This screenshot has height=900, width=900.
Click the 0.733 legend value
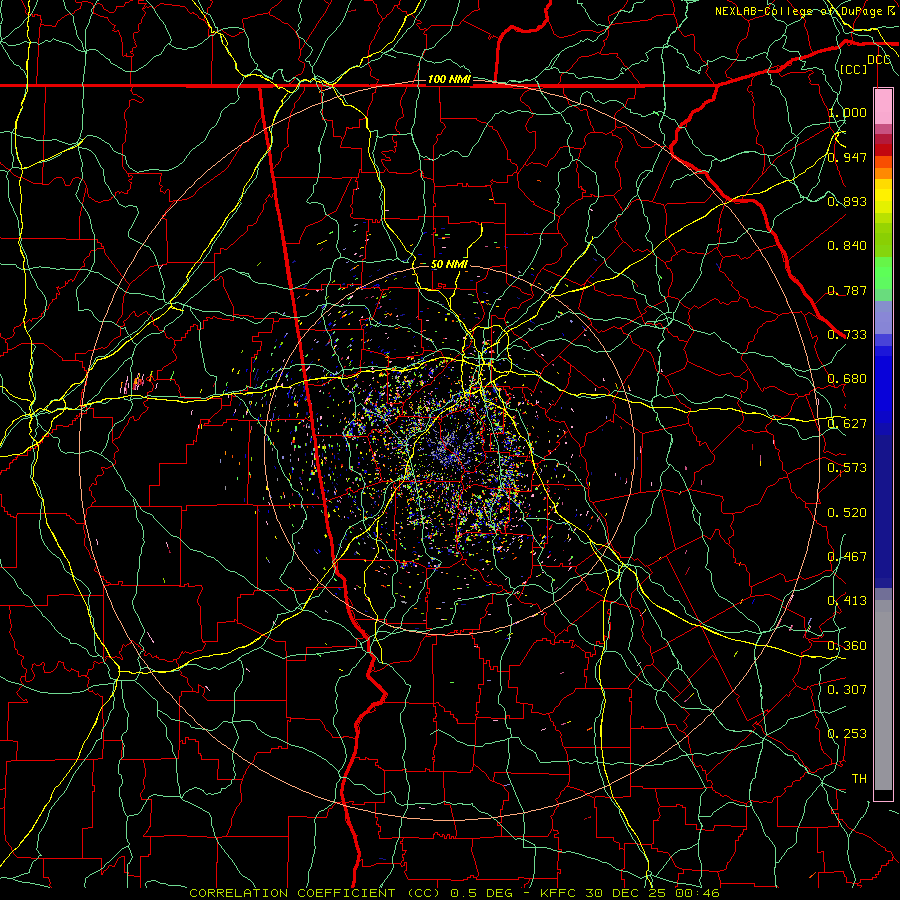(847, 335)
